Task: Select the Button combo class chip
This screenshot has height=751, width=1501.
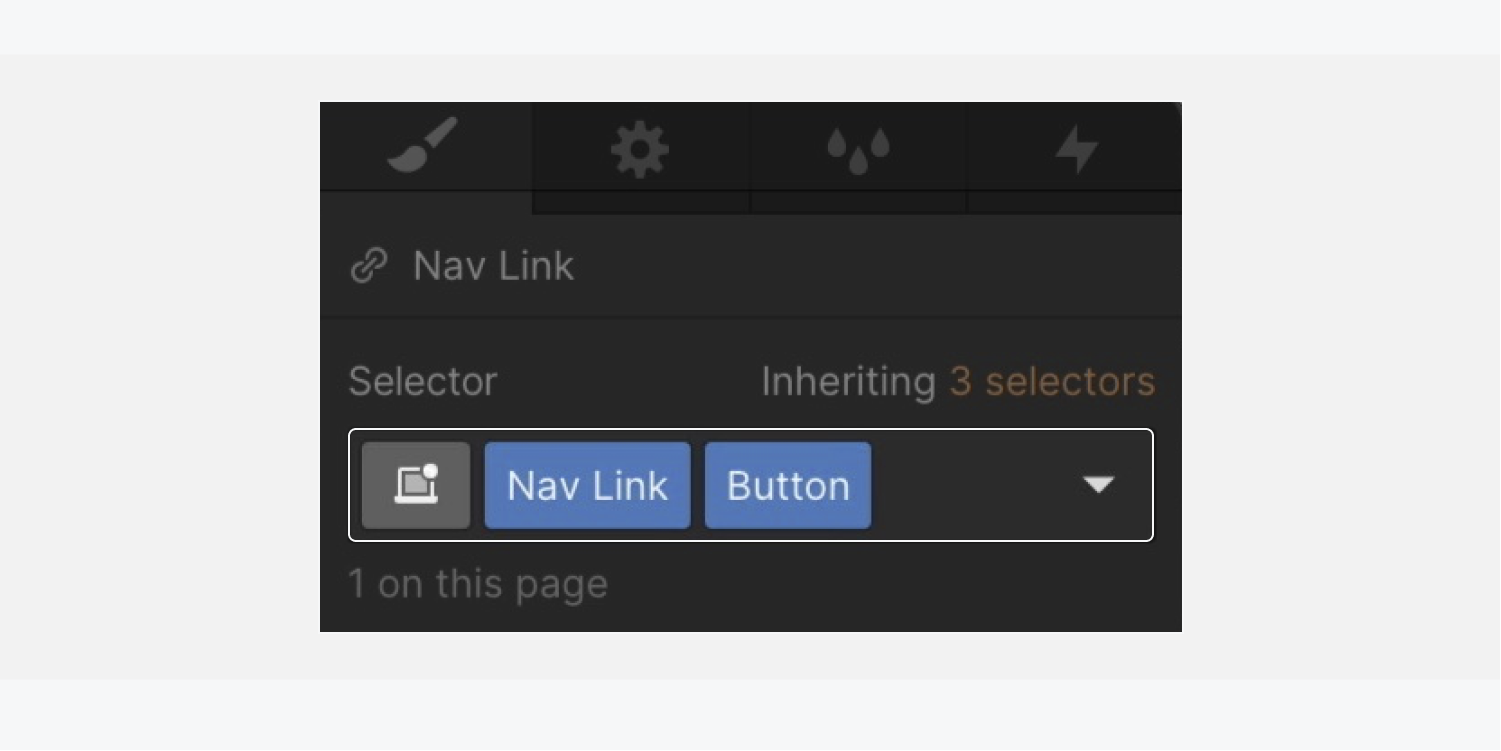Action: 788,485
